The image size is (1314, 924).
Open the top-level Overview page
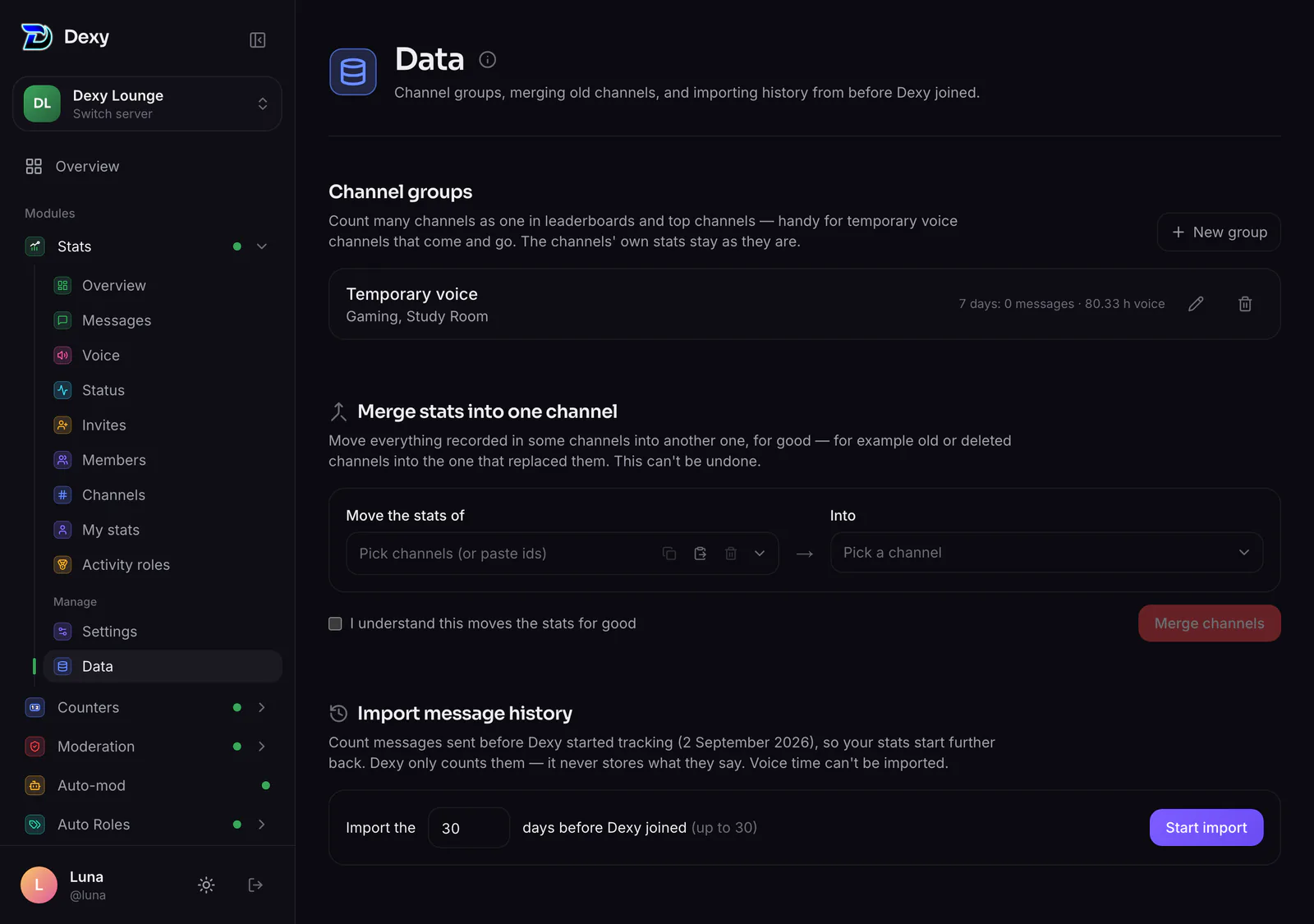tap(147, 167)
